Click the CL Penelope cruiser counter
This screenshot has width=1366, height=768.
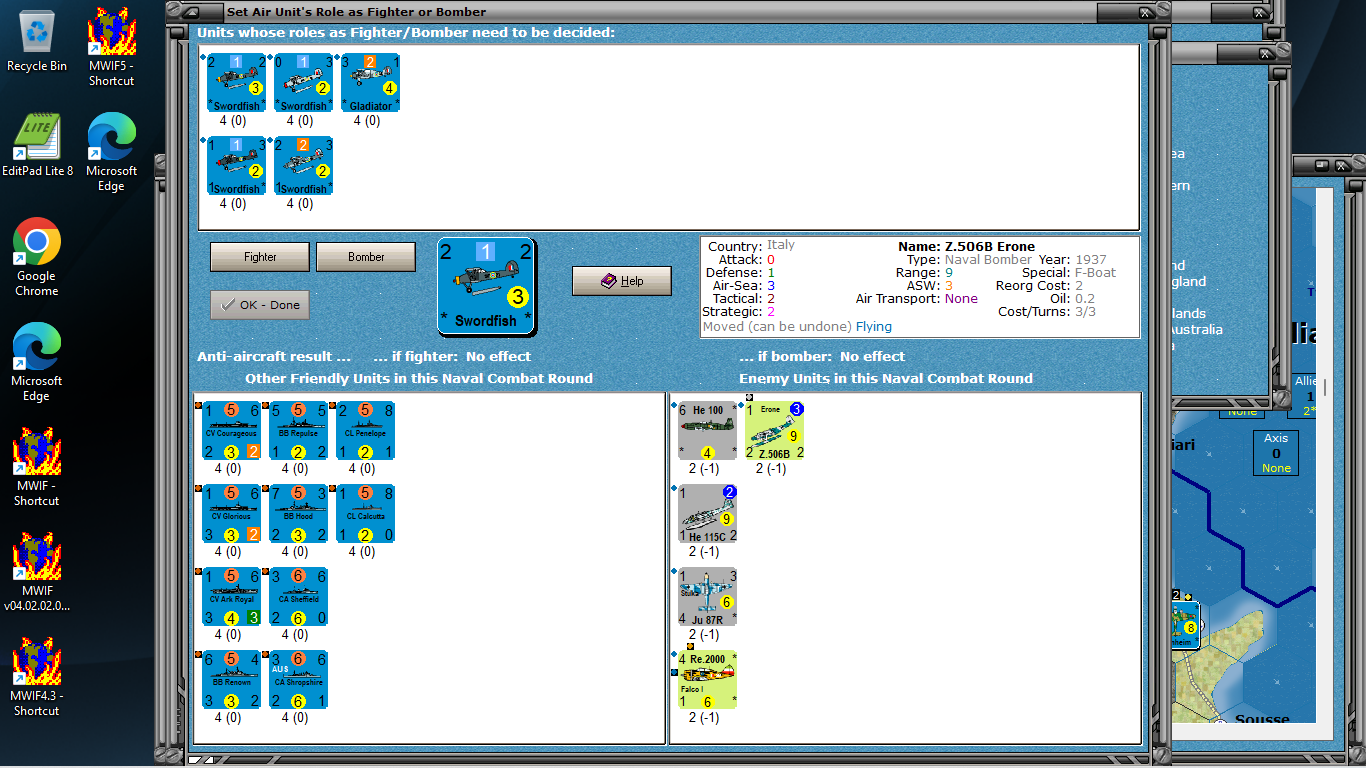click(365, 430)
